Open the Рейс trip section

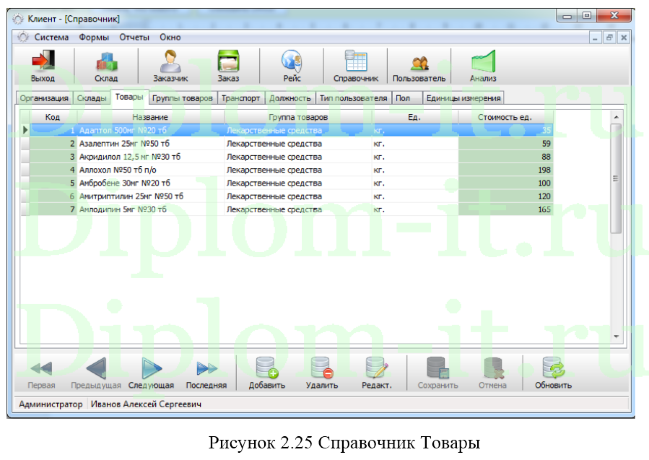pos(292,65)
